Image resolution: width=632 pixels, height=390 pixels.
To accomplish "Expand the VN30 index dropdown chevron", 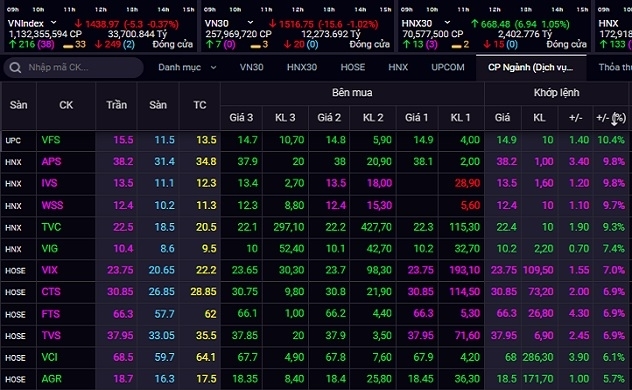I will click(x=251, y=23).
